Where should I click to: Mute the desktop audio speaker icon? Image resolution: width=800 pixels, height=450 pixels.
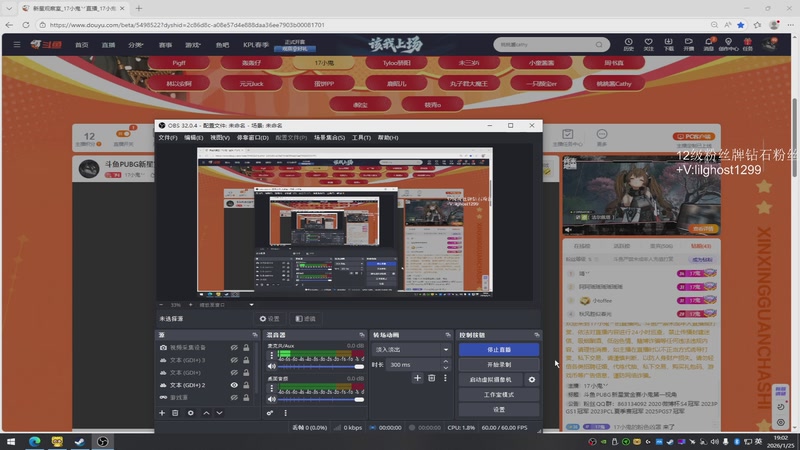pos(271,399)
